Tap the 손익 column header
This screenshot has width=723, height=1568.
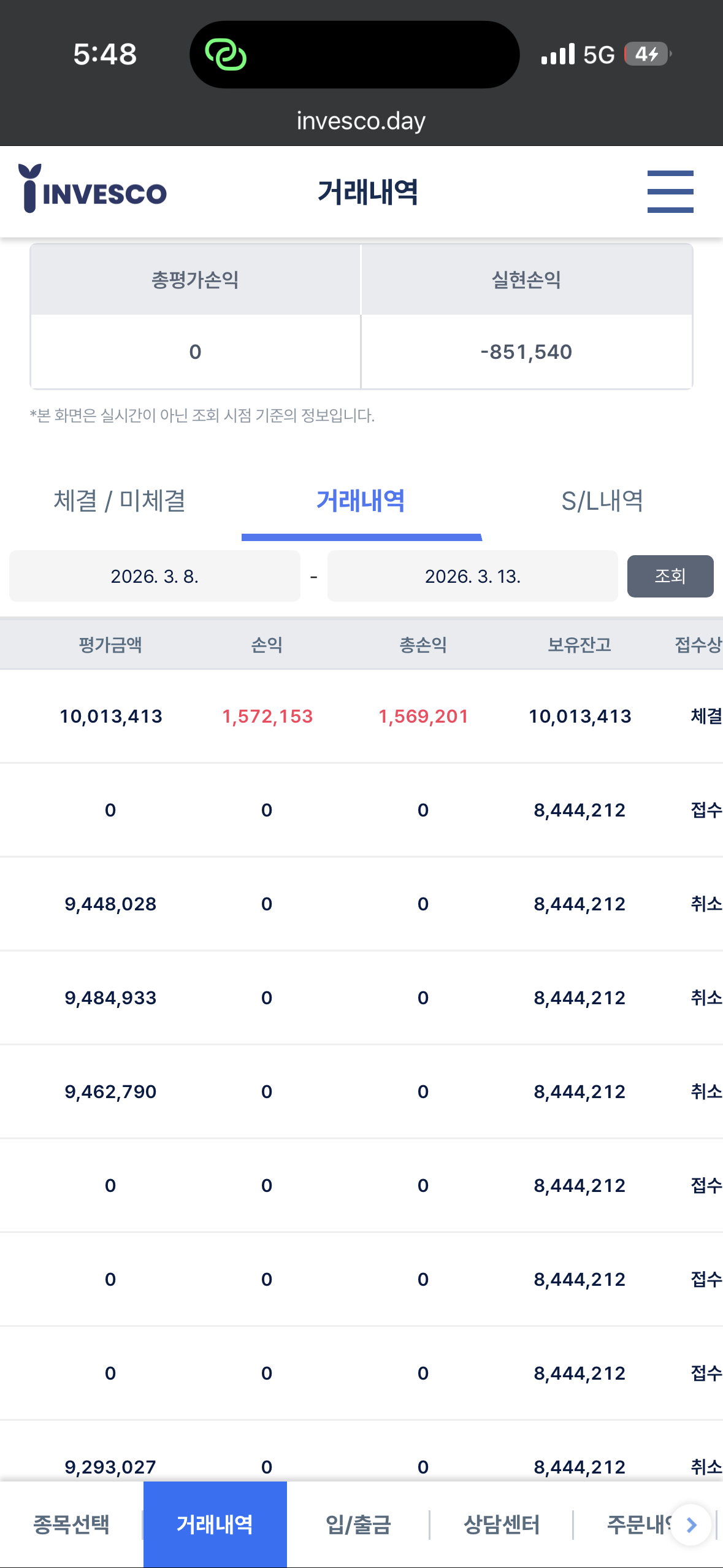coord(267,645)
